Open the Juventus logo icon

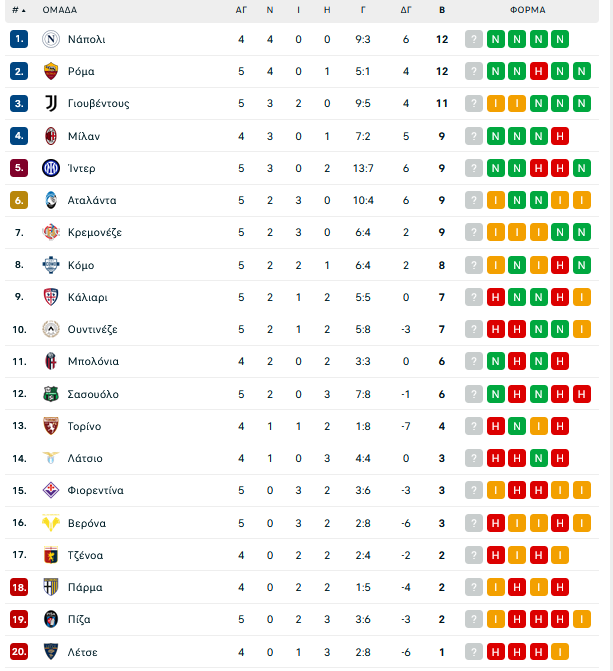pyautogui.click(x=51, y=103)
